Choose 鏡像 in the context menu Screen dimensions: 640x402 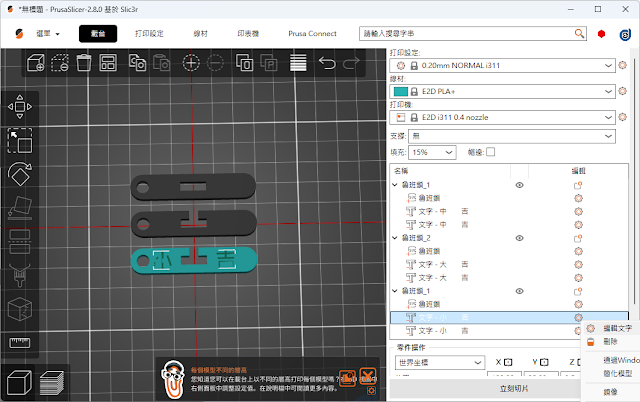click(x=612, y=392)
